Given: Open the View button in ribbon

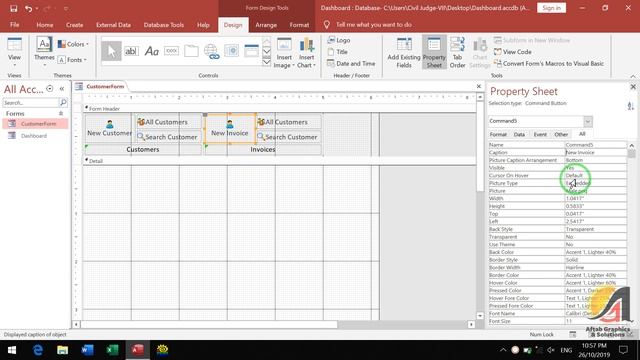Looking at the screenshot, I should (x=14, y=53).
